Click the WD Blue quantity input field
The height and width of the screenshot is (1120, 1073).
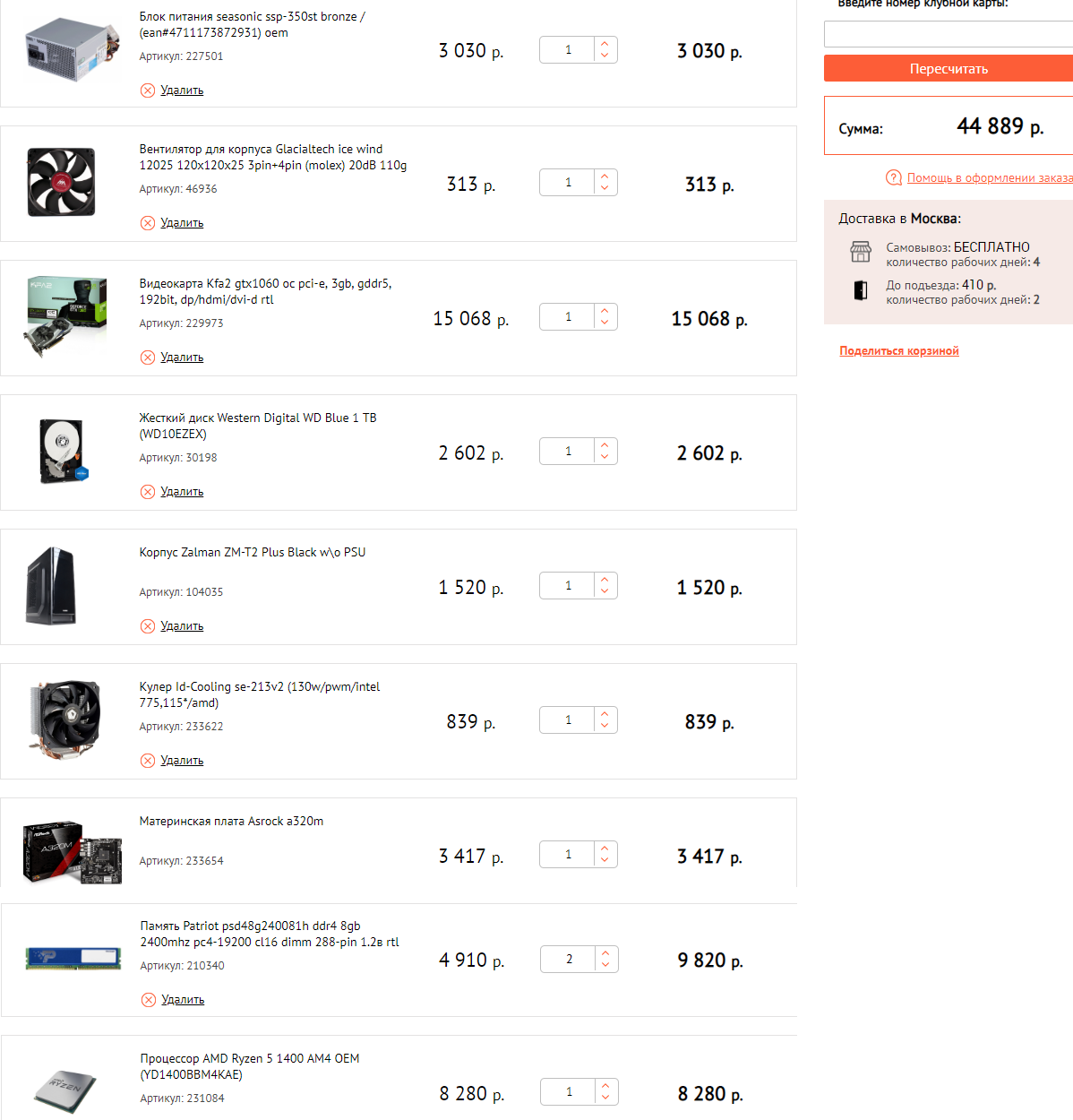(568, 452)
